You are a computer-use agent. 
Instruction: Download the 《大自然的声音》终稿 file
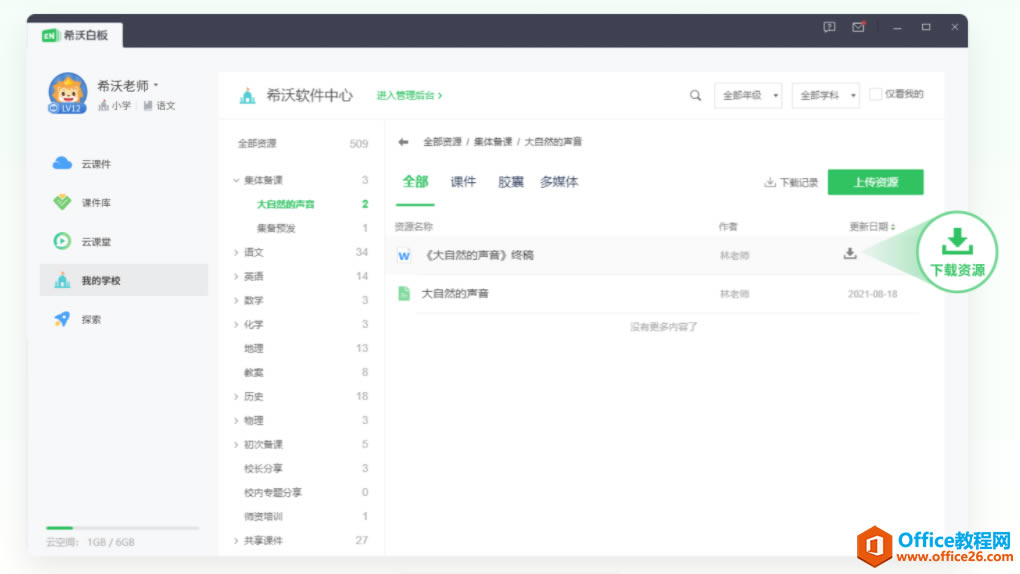click(850, 254)
